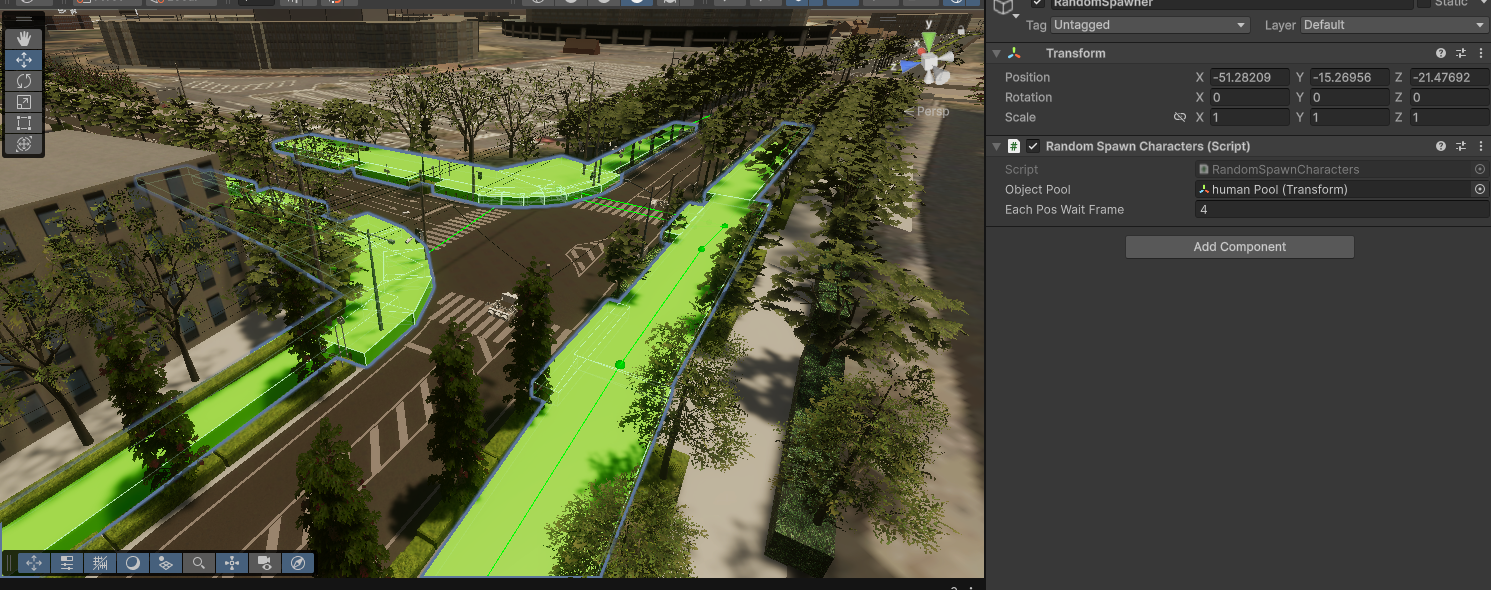The height and width of the screenshot is (590, 1491).
Task: Uncheck the GameObject active checkbox
Action: pyautogui.click(x=1038, y=4)
